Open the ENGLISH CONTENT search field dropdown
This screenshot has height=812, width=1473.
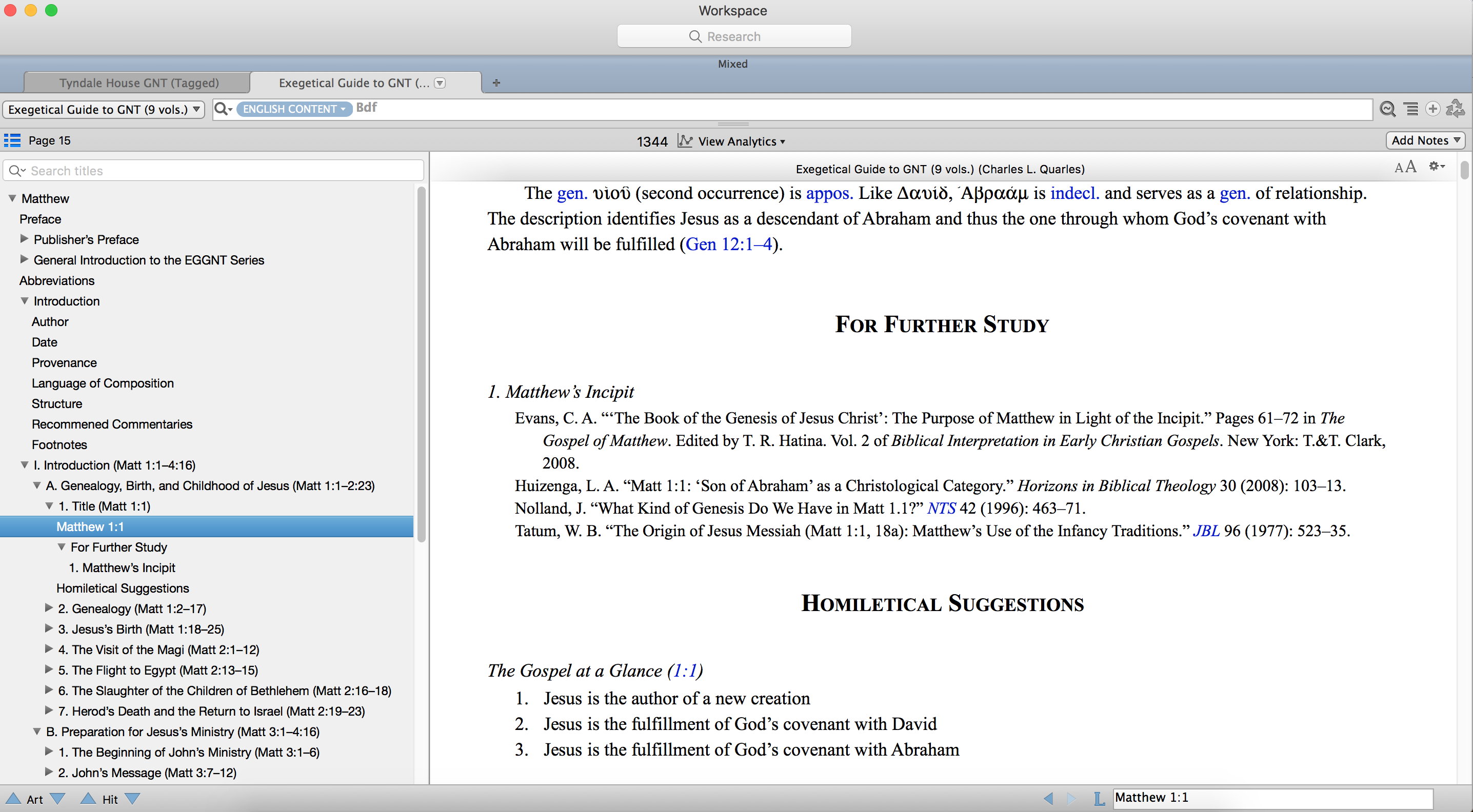point(294,109)
